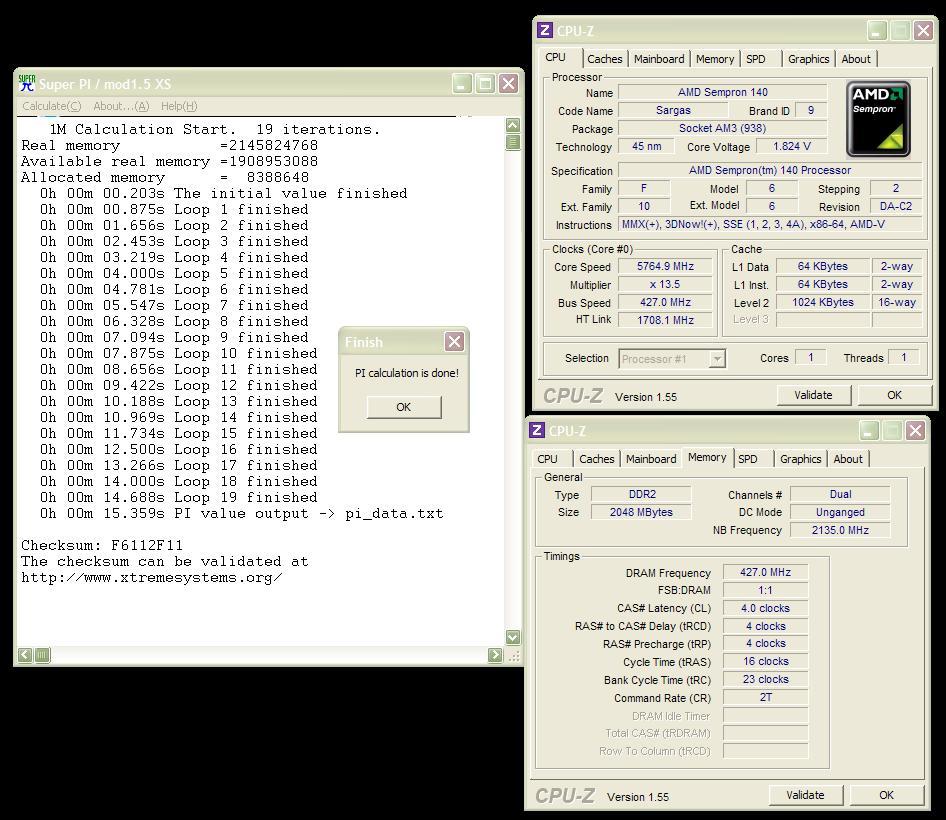Open the Help menu in Super PI
Viewport: 946px width, 820px height.
pyautogui.click(x=179, y=106)
